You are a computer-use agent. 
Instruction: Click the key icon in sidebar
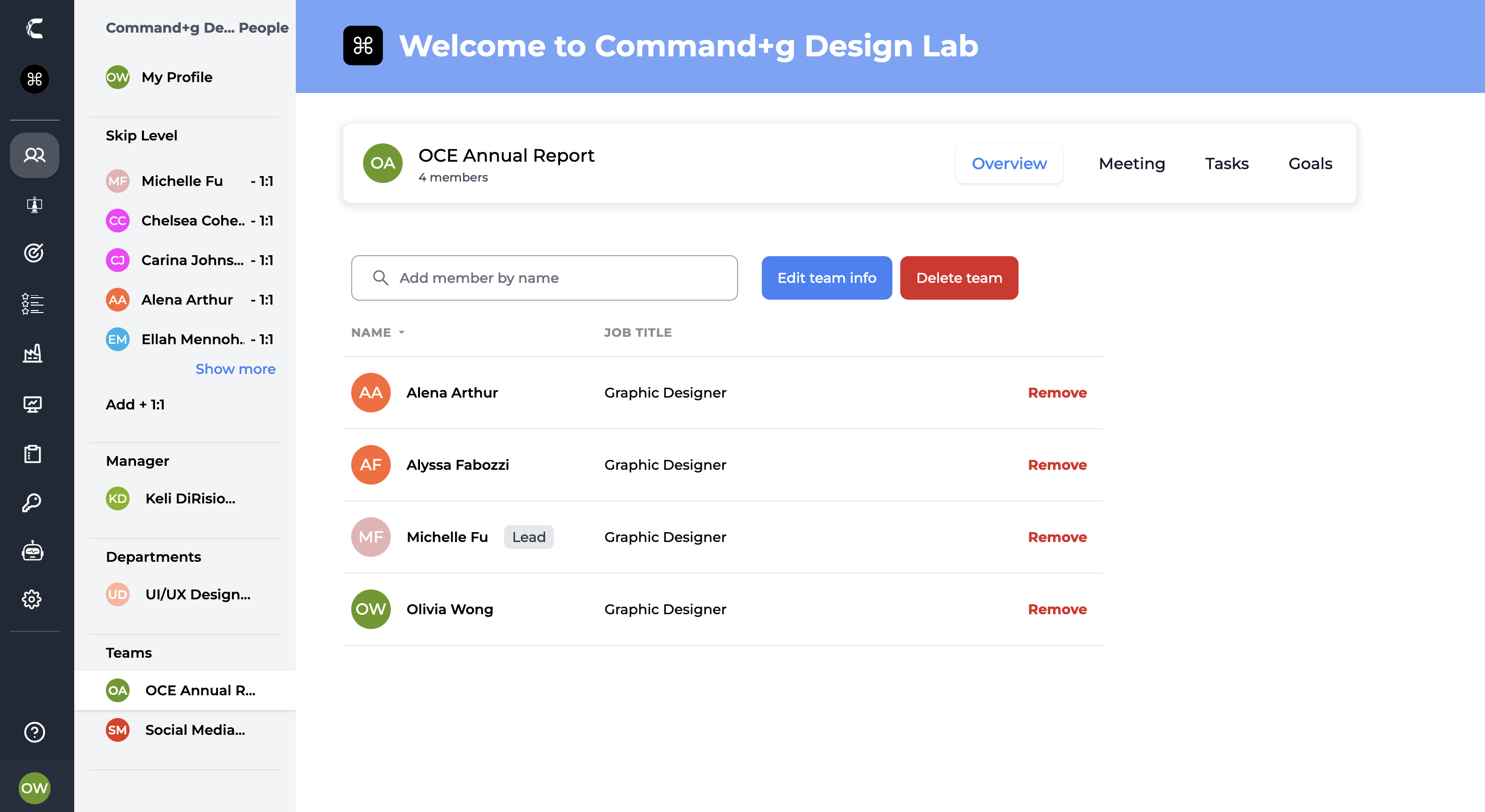point(33,502)
